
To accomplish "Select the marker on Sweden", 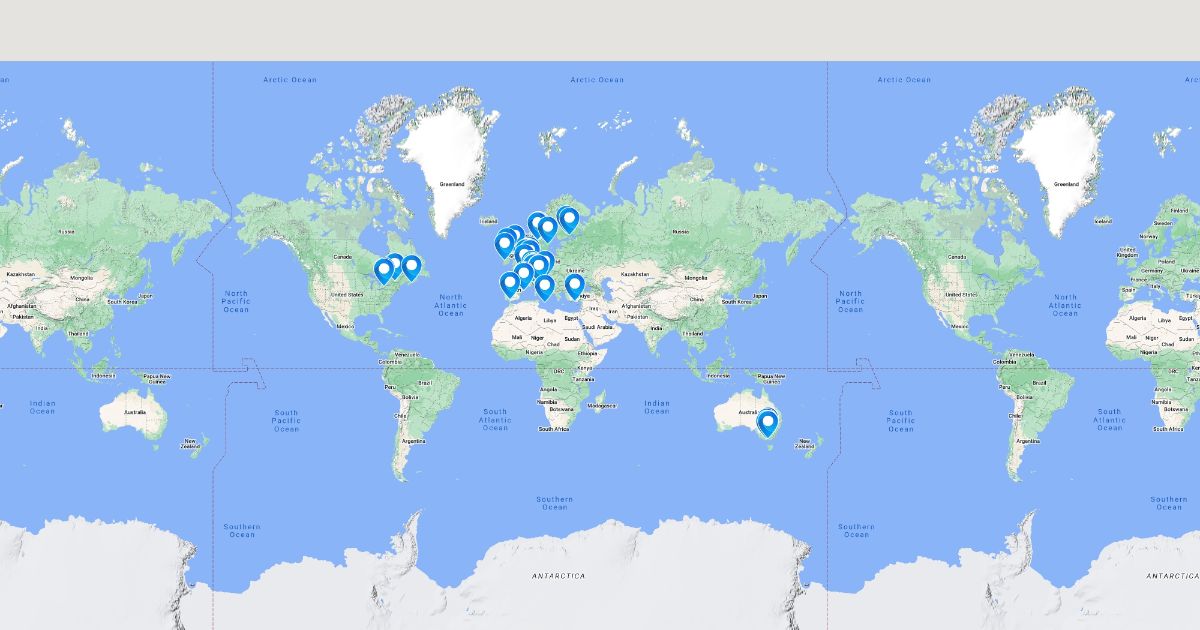I will 547,228.
